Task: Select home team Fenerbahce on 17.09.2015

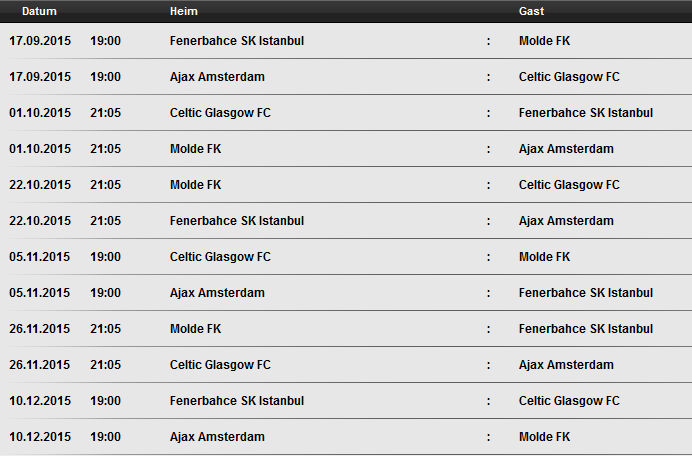Action: [237, 41]
